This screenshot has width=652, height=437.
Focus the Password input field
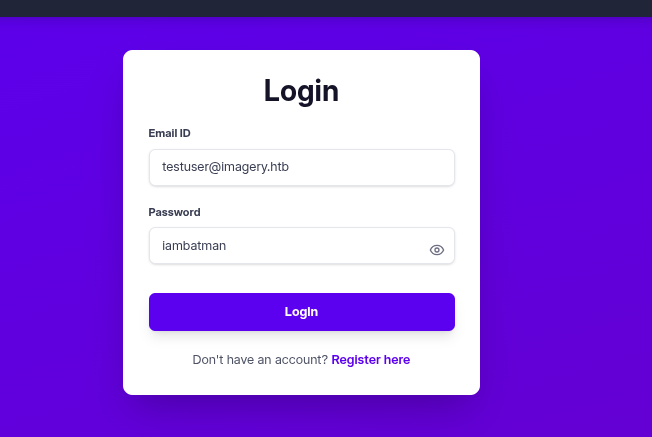(x=302, y=246)
